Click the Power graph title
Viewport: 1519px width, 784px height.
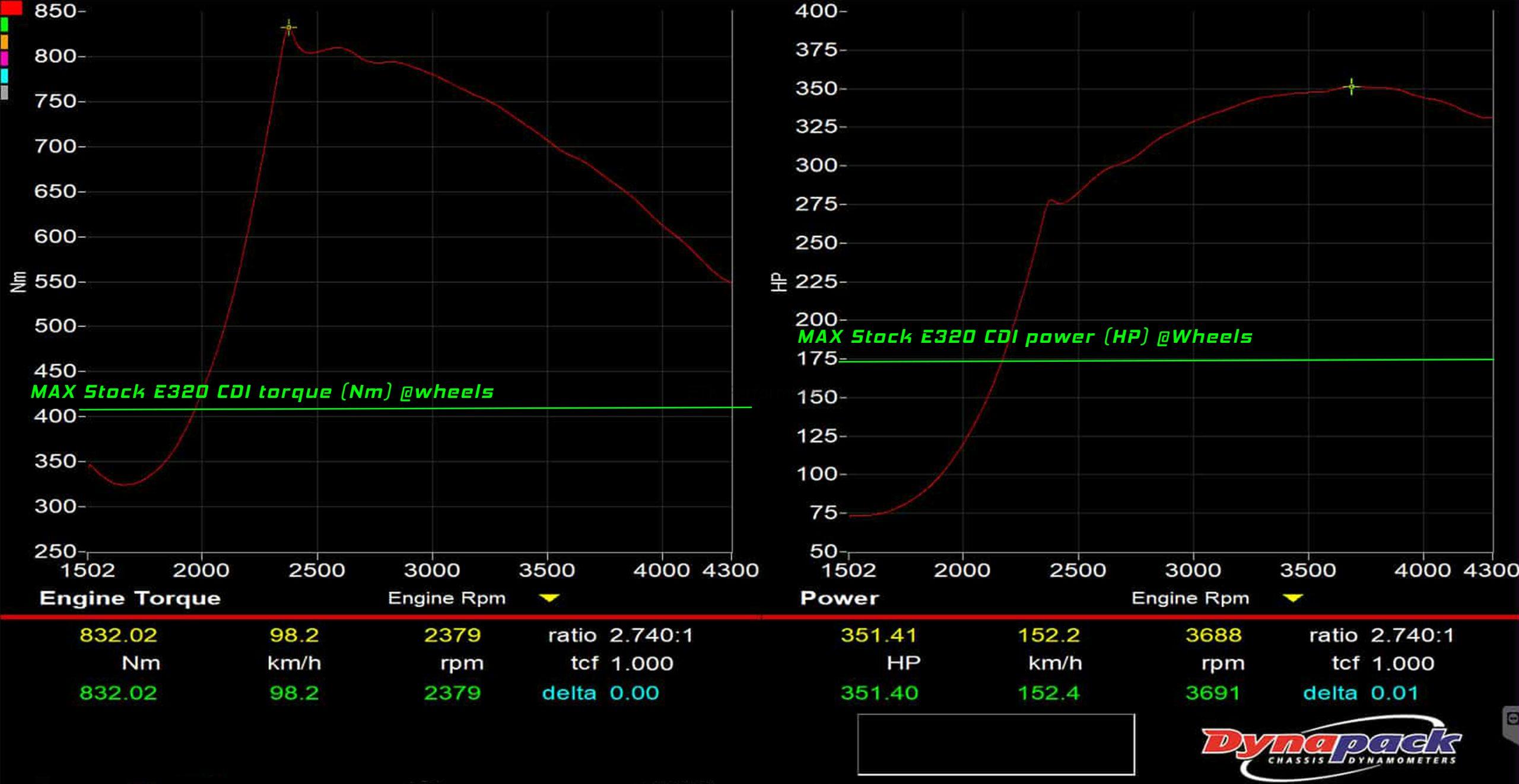[x=839, y=598]
